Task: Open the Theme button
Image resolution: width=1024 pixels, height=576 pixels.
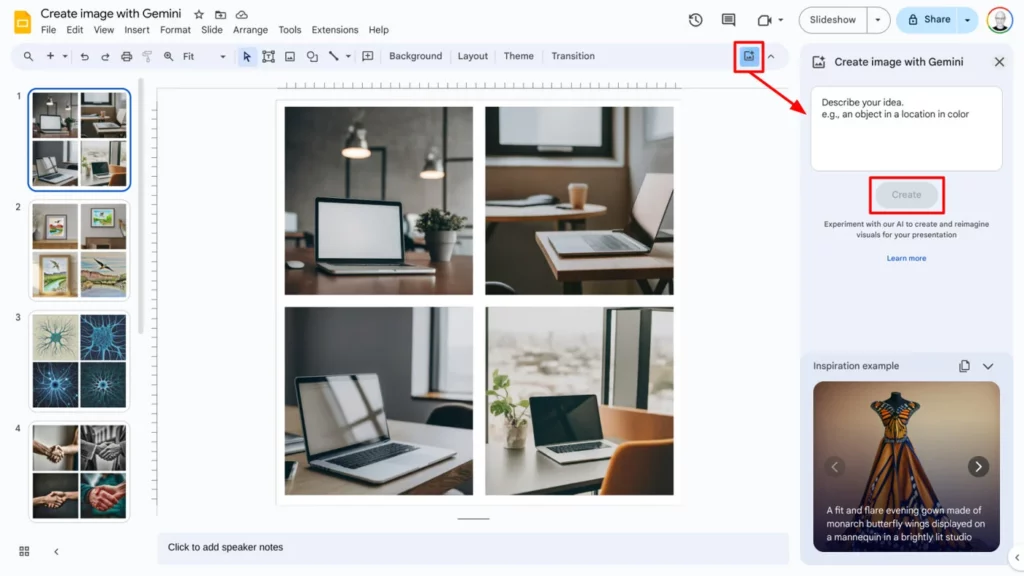Action: (x=519, y=56)
